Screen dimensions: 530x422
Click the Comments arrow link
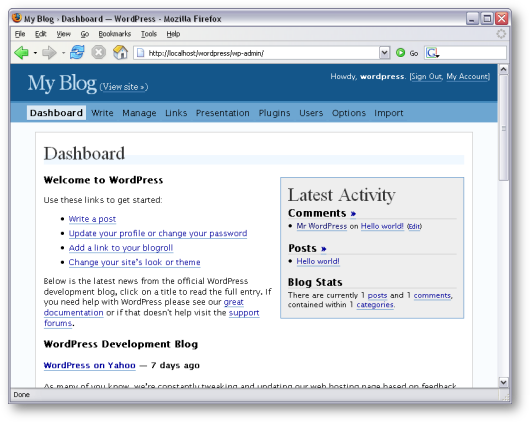tap(353, 214)
